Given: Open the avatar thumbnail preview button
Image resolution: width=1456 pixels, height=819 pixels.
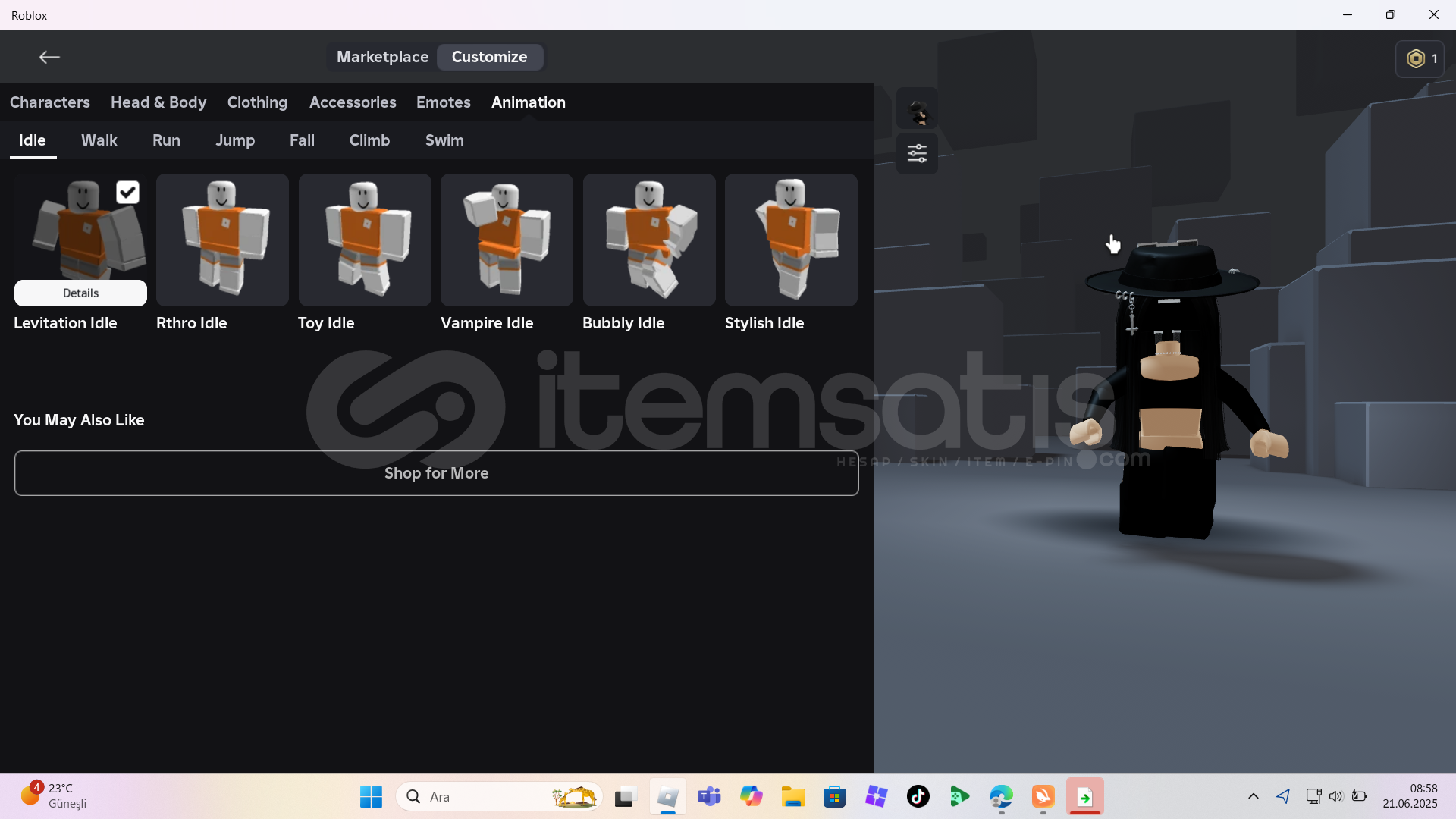Looking at the screenshot, I should (x=918, y=108).
